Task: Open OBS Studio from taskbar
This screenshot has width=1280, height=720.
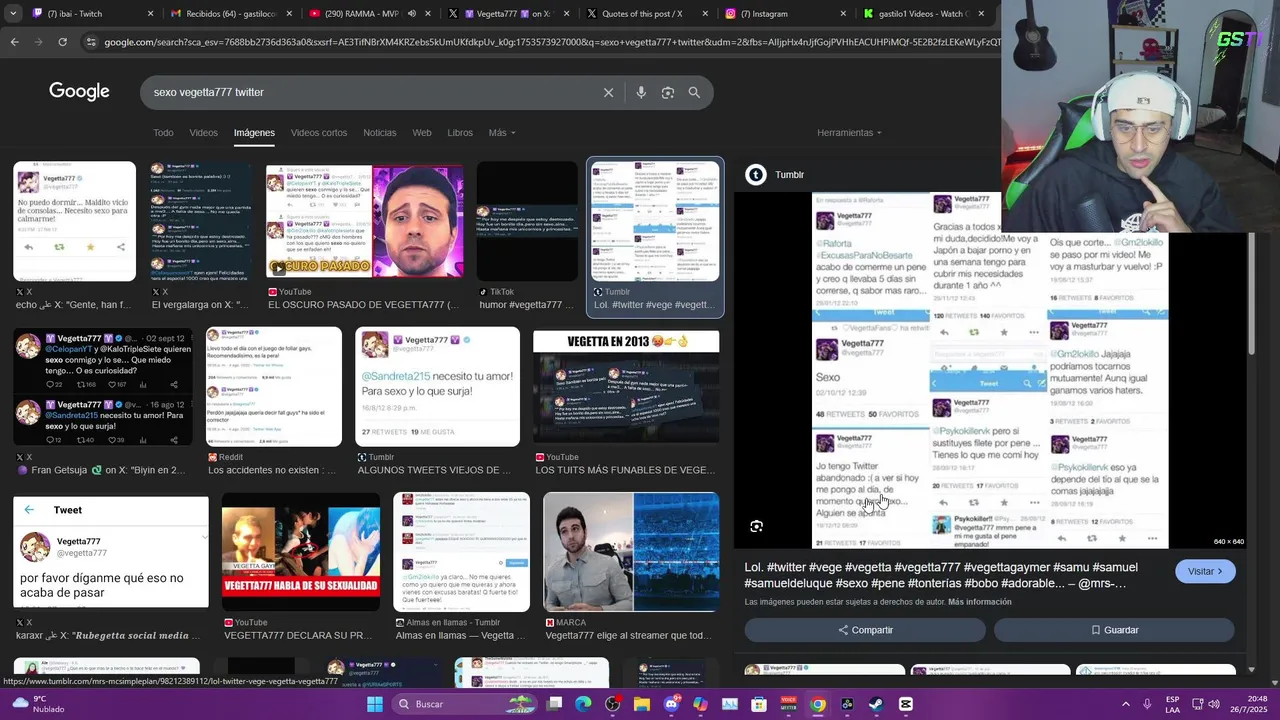Action: click(x=612, y=704)
